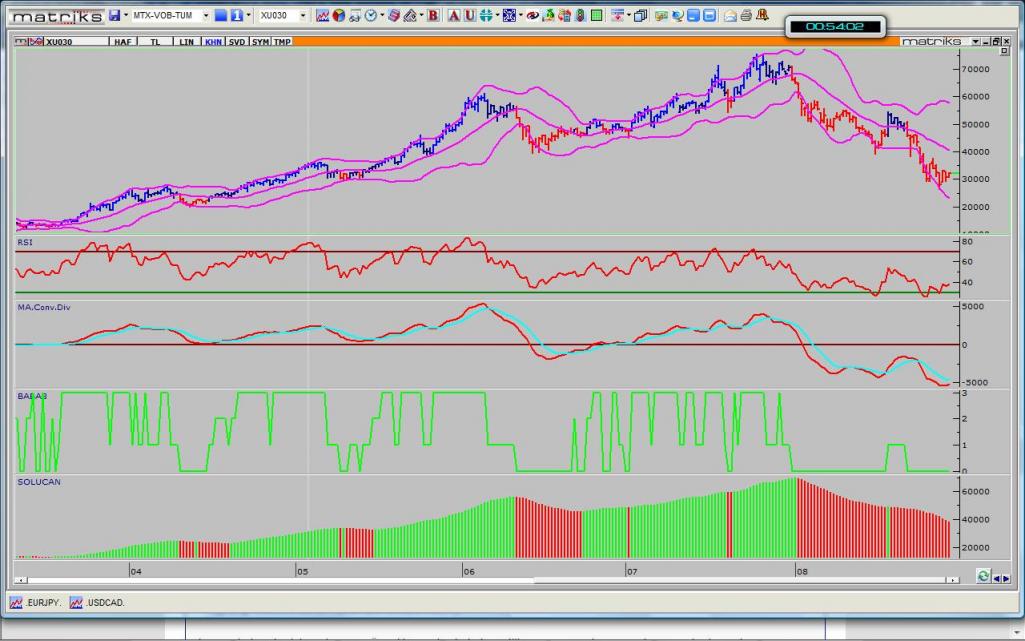The image size is (1025, 641).
Task: Click the printer icon in toolbar
Action: [746, 16]
